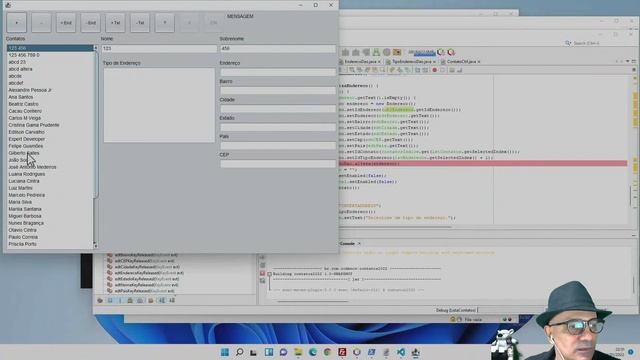Click the green Run Project icon in IDE toolbar

376,52
